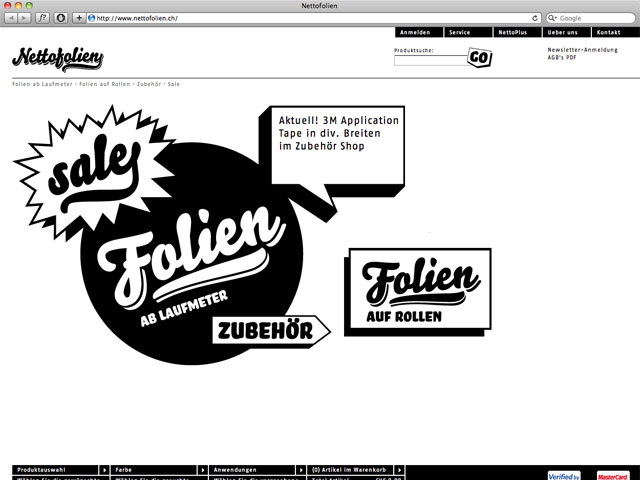Click the Verified by Visa badge
The height and width of the screenshot is (480, 640).
(x=564, y=476)
